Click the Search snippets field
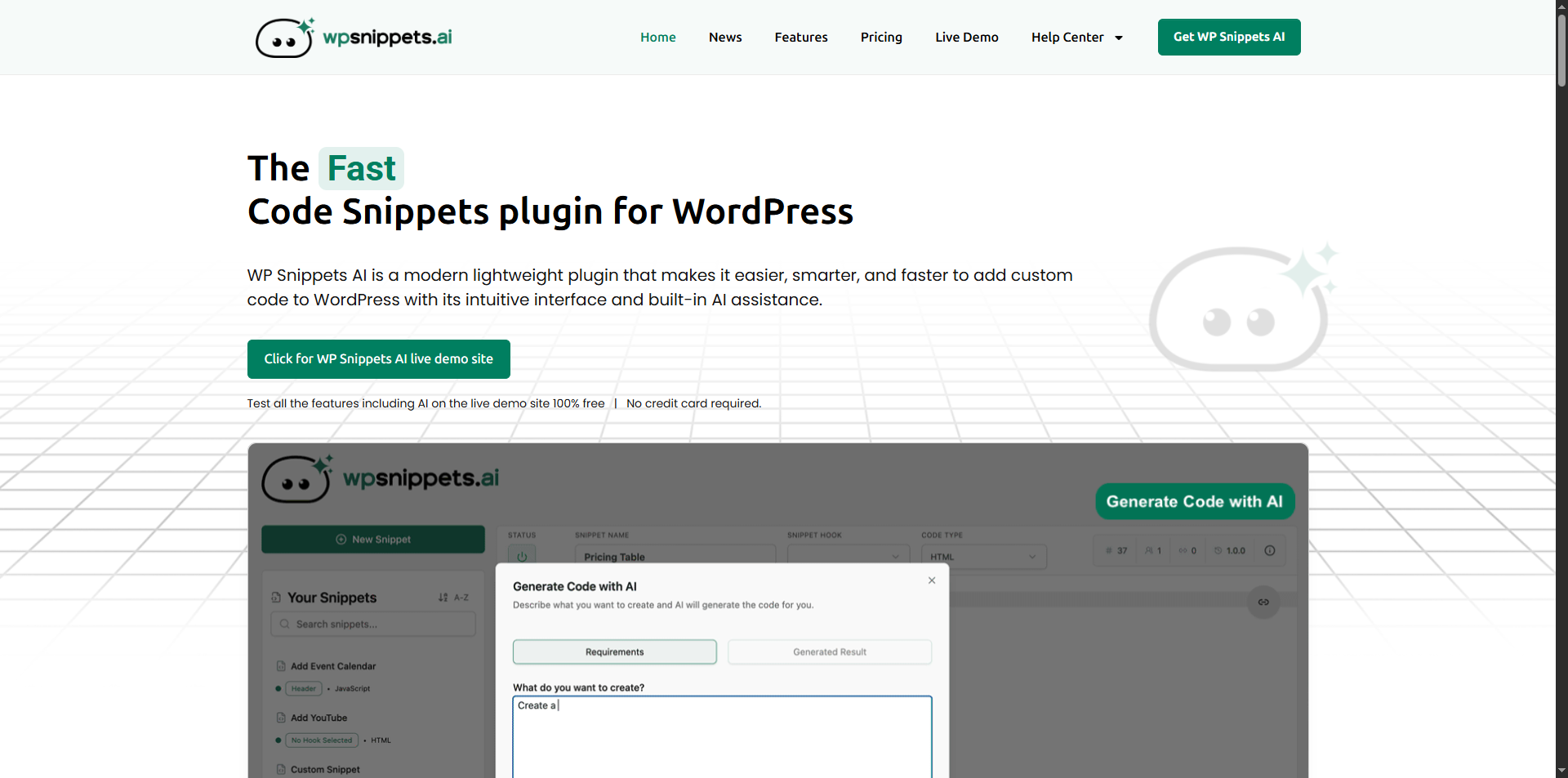Image resolution: width=1568 pixels, height=778 pixels. 373,625
